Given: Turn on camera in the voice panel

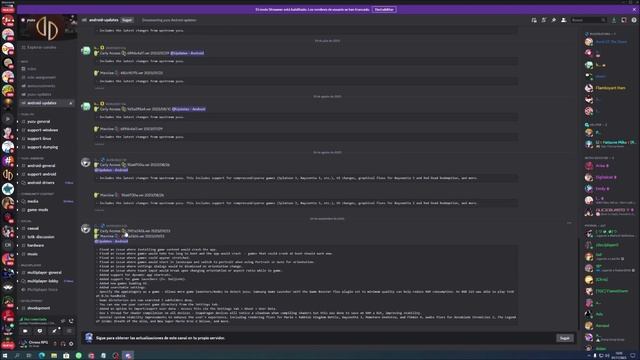Looking at the screenshot, I should pyautogui.click(x=25, y=331).
